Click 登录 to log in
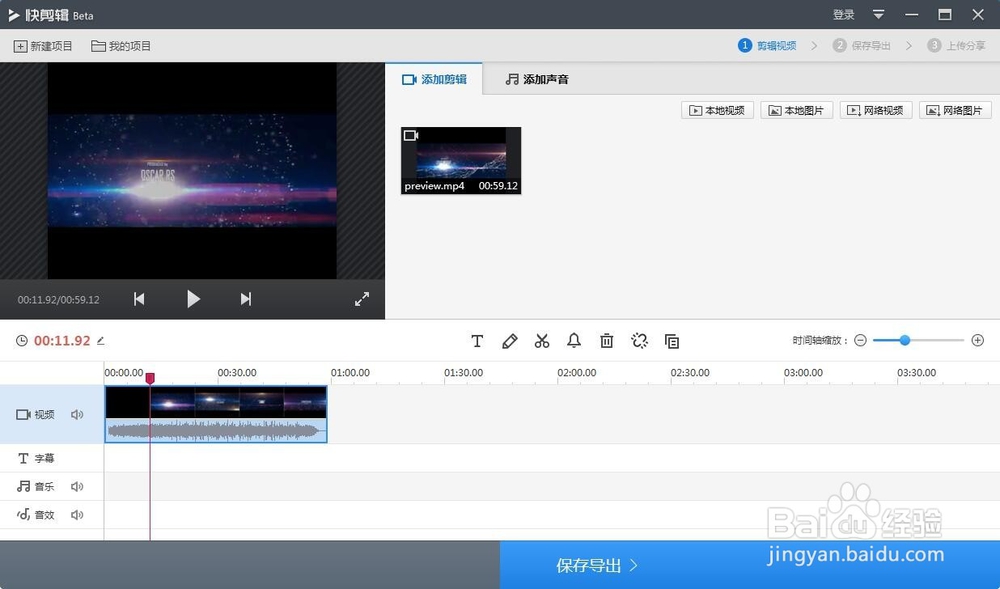Viewport: 1000px width, 589px height. click(x=844, y=14)
